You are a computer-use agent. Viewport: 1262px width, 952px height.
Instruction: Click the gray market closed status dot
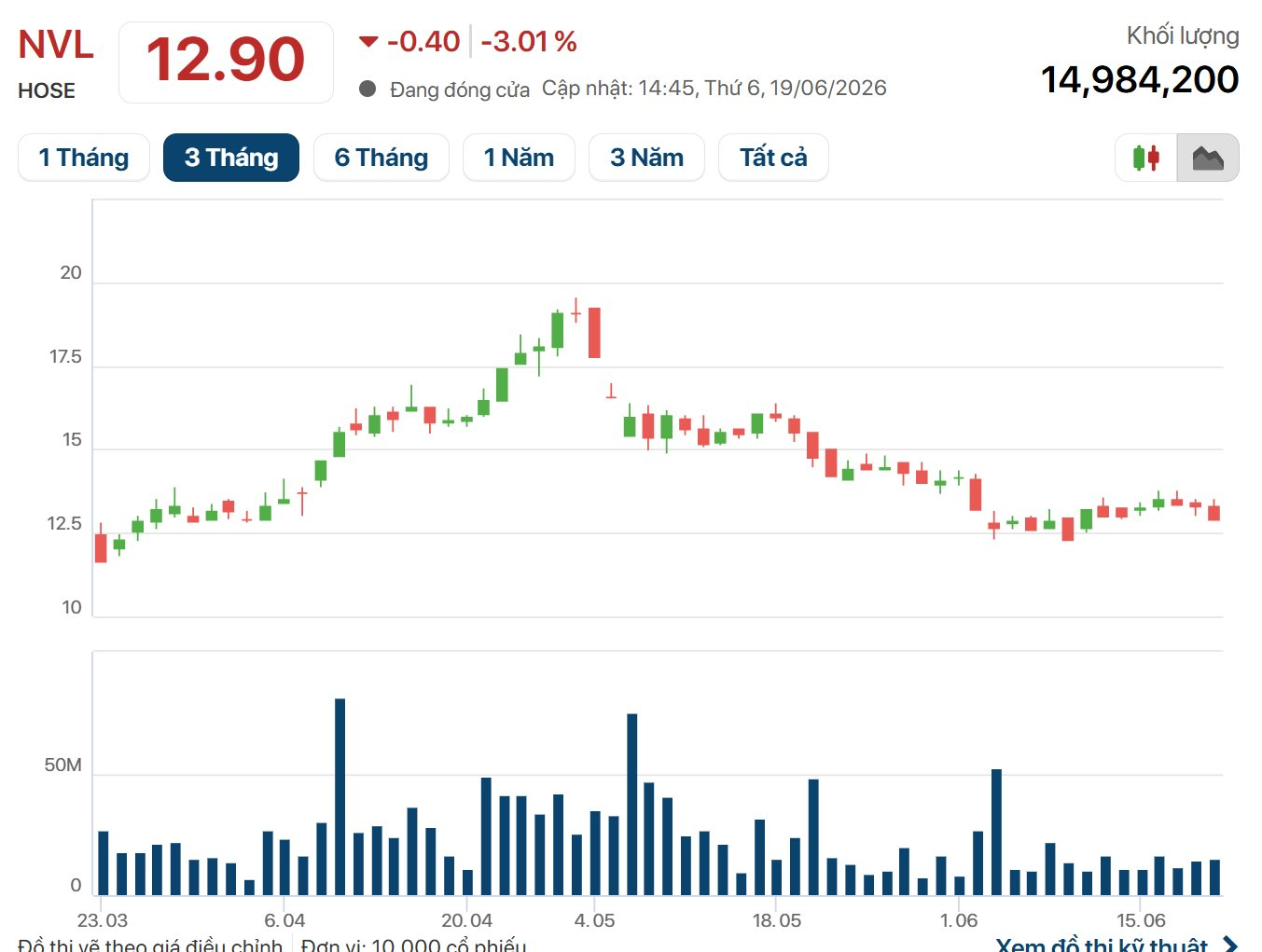click(368, 89)
